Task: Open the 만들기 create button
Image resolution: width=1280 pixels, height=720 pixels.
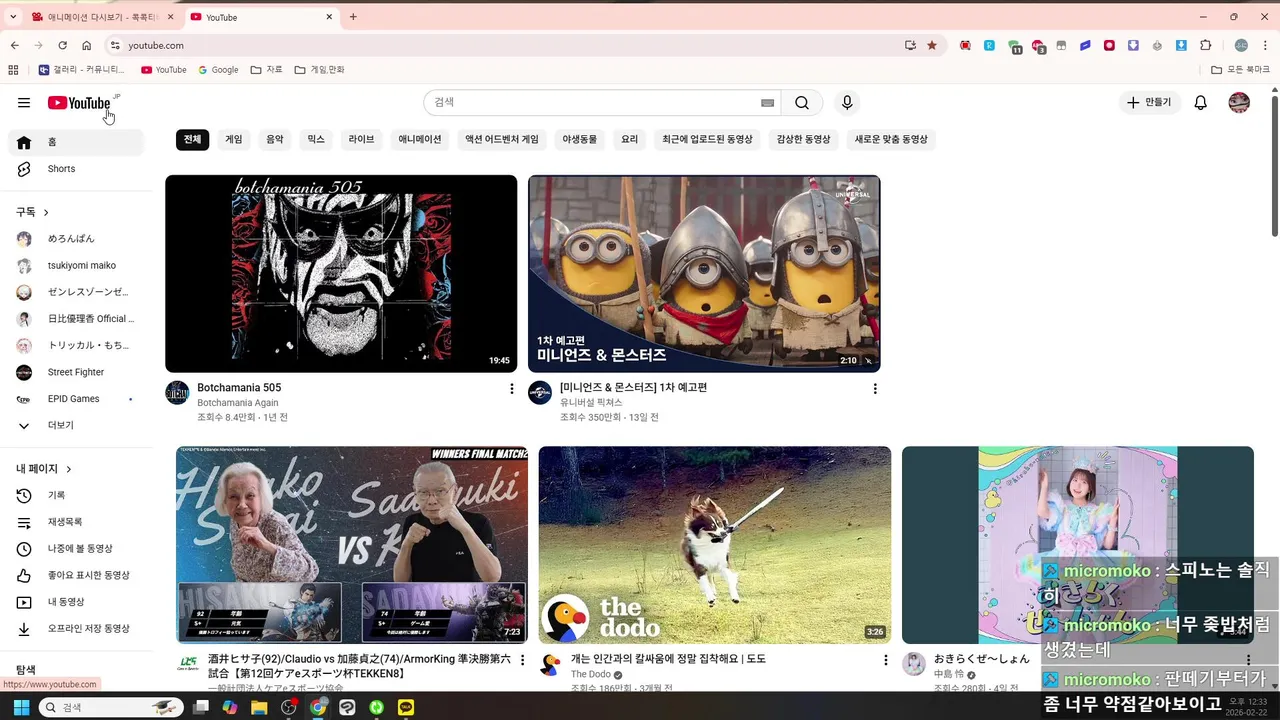Action: pyautogui.click(x=1149, y=103)
